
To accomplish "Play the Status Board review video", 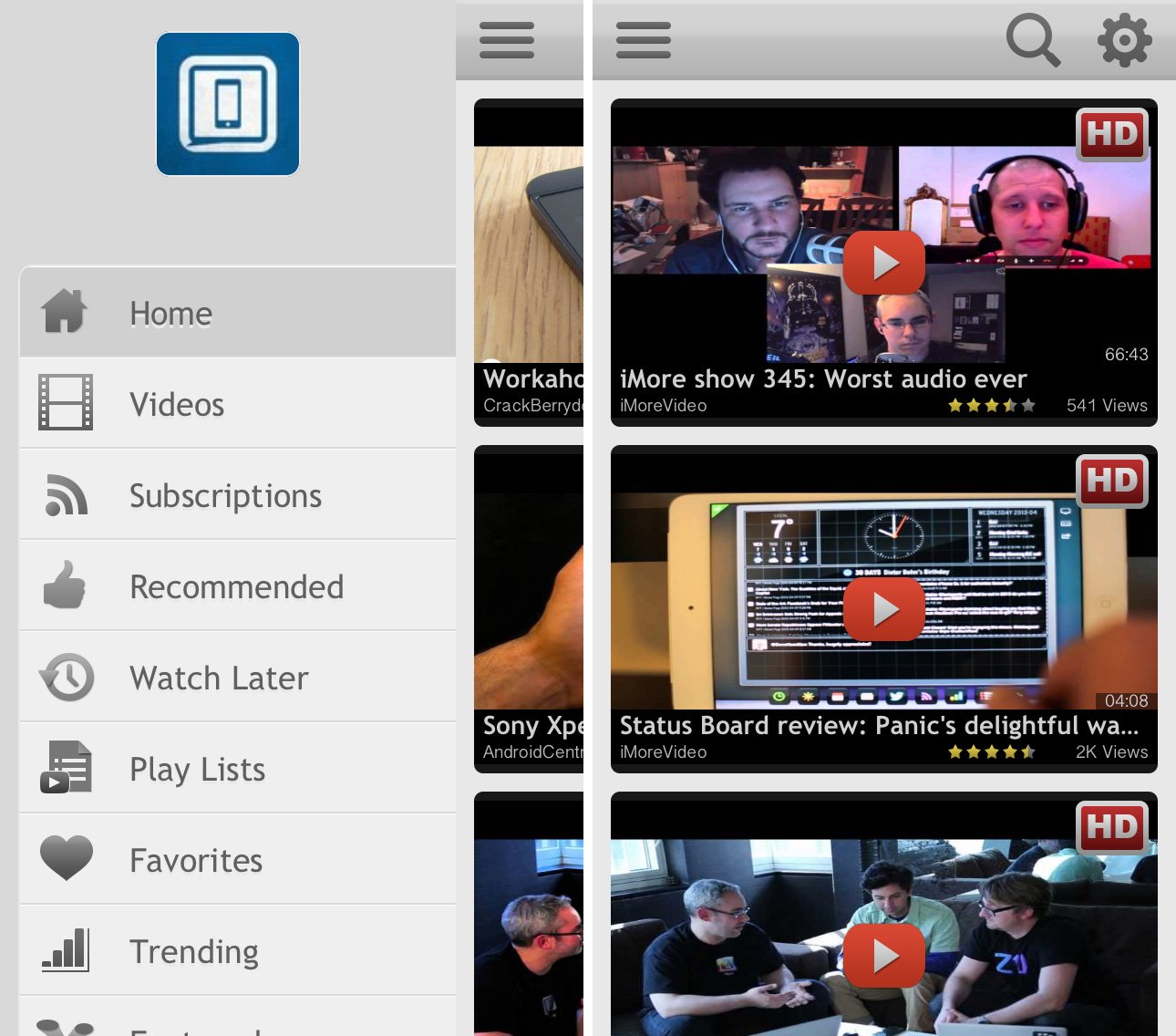I will pyautogui.click(x=884, y=609).
